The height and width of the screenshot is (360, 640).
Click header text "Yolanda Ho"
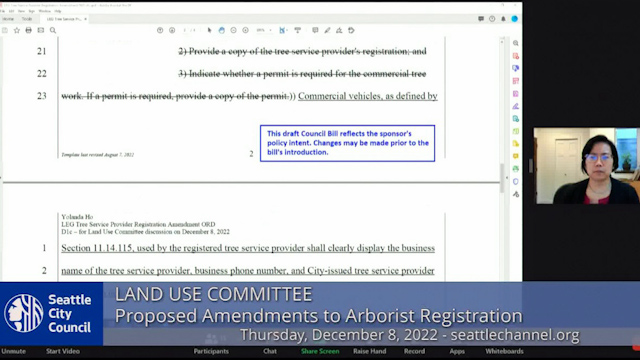(77, 217)
